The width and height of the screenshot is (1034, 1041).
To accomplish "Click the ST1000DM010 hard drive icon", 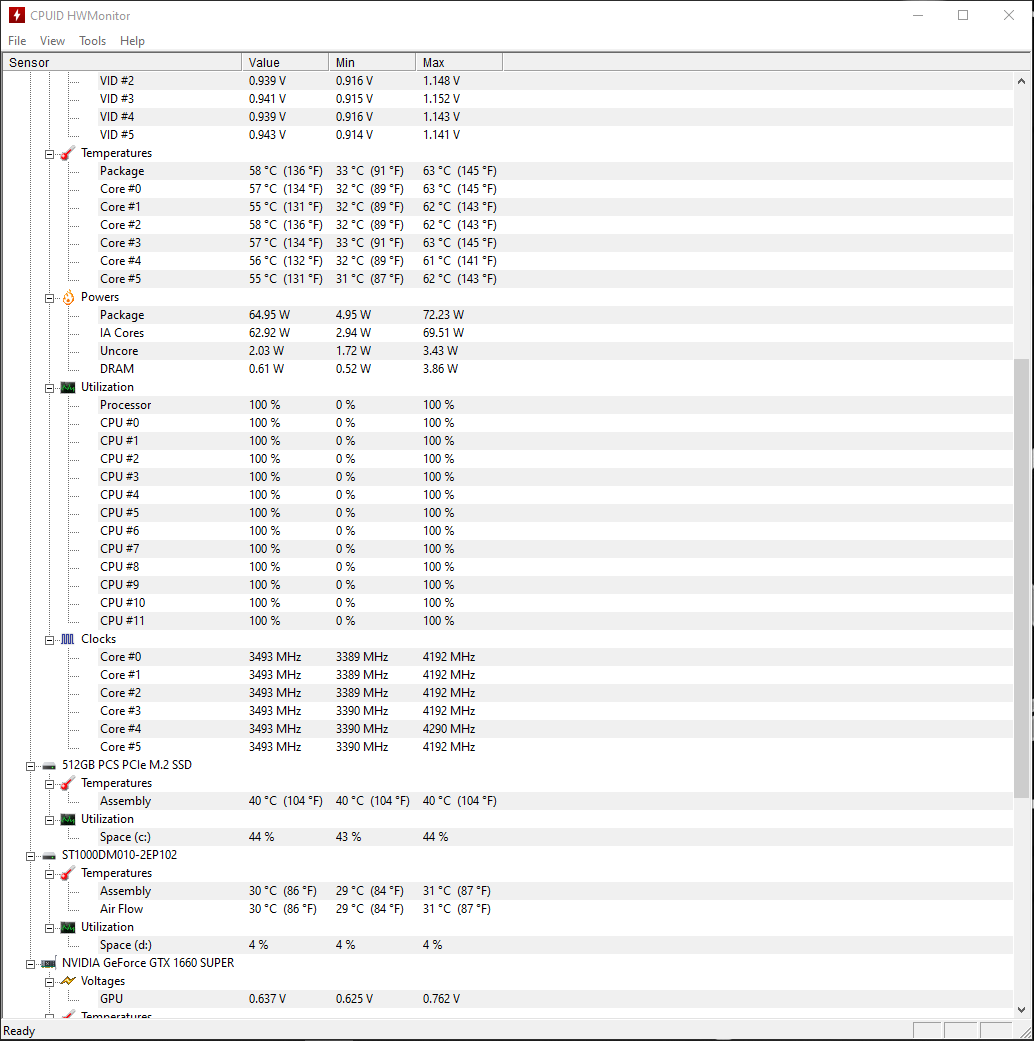I will click(48, 855).
